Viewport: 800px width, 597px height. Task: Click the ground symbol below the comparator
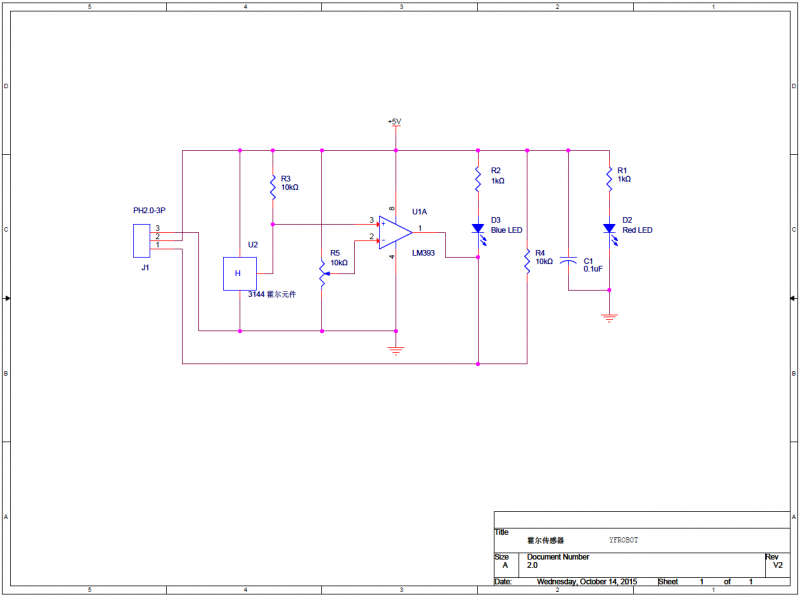pos(396,349)
